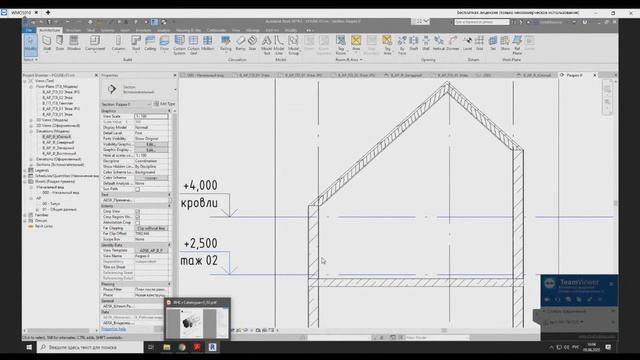Image resolution: width=640 pixels, height=360 pixels.
Task: Click the View Scale value field
Action: (151, 116)
